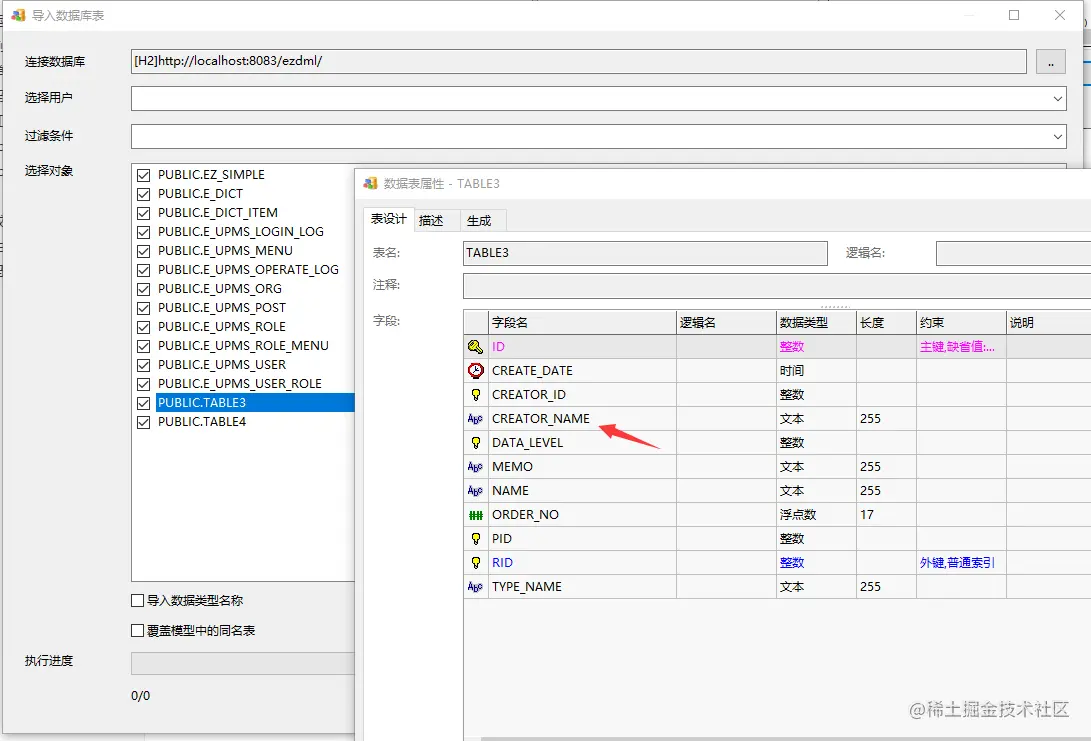Click the length column header
This screenshot has height=741, width=1091.
click(886, 323)
